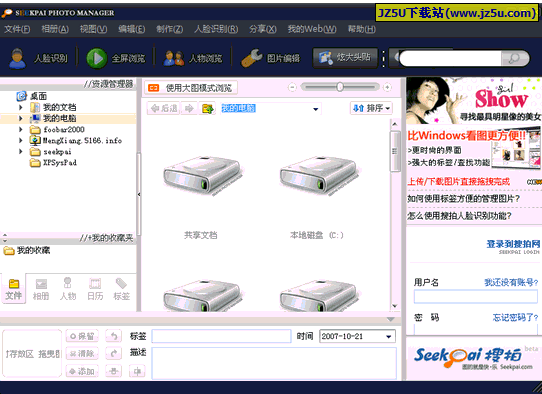This screenshot has width=542, height=394.
Task: Switch to the 相册 tab
Action: pyautogui.click(x=41, y=289)
